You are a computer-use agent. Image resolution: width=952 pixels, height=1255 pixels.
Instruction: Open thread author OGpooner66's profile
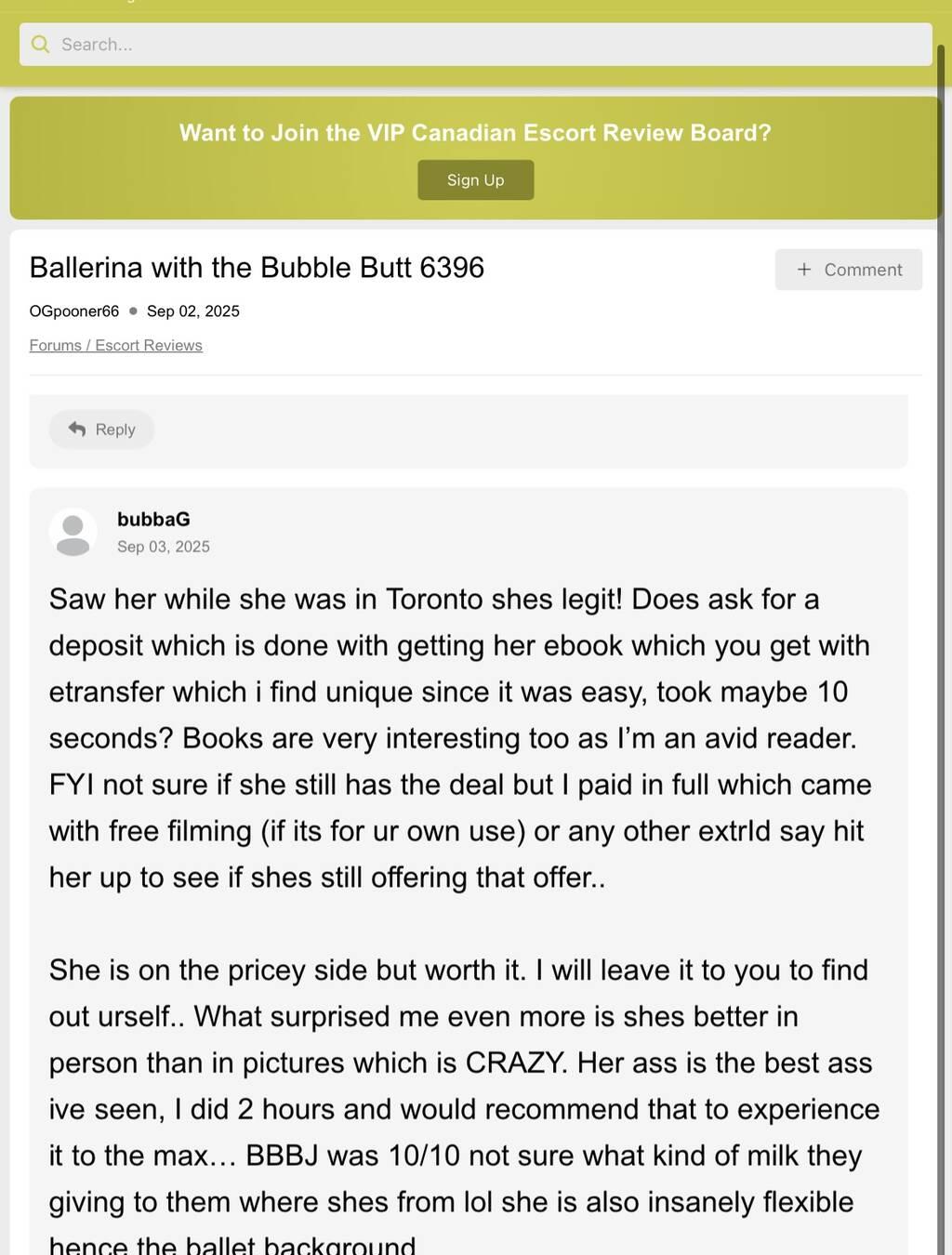coord(74,311)
